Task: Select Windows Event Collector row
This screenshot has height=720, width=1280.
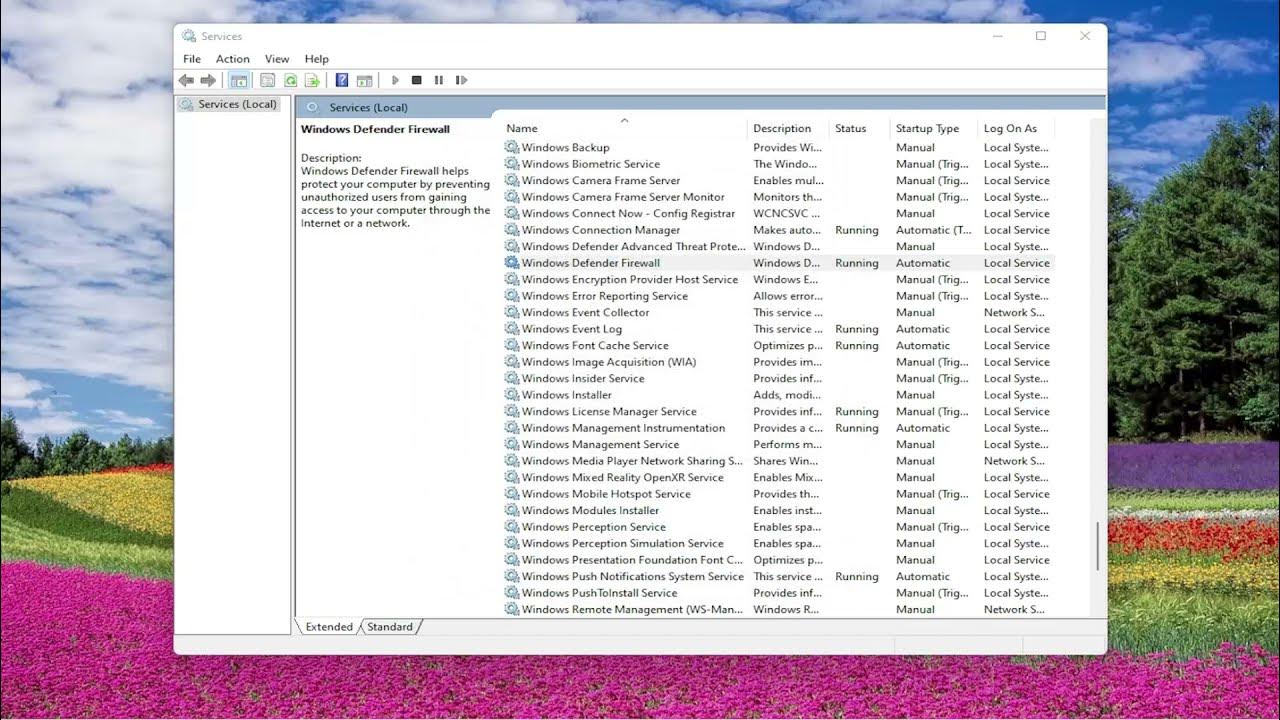Action: click(778, 312)
